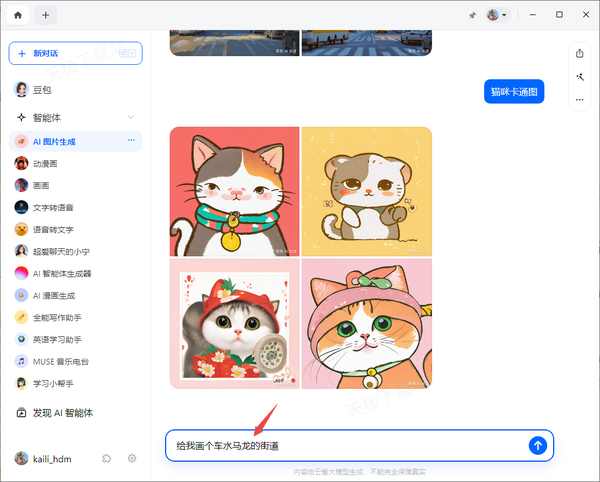Screen dimensions: 600x482
Task: Open the strawberry hat cat image
Action: pos(235,324)
